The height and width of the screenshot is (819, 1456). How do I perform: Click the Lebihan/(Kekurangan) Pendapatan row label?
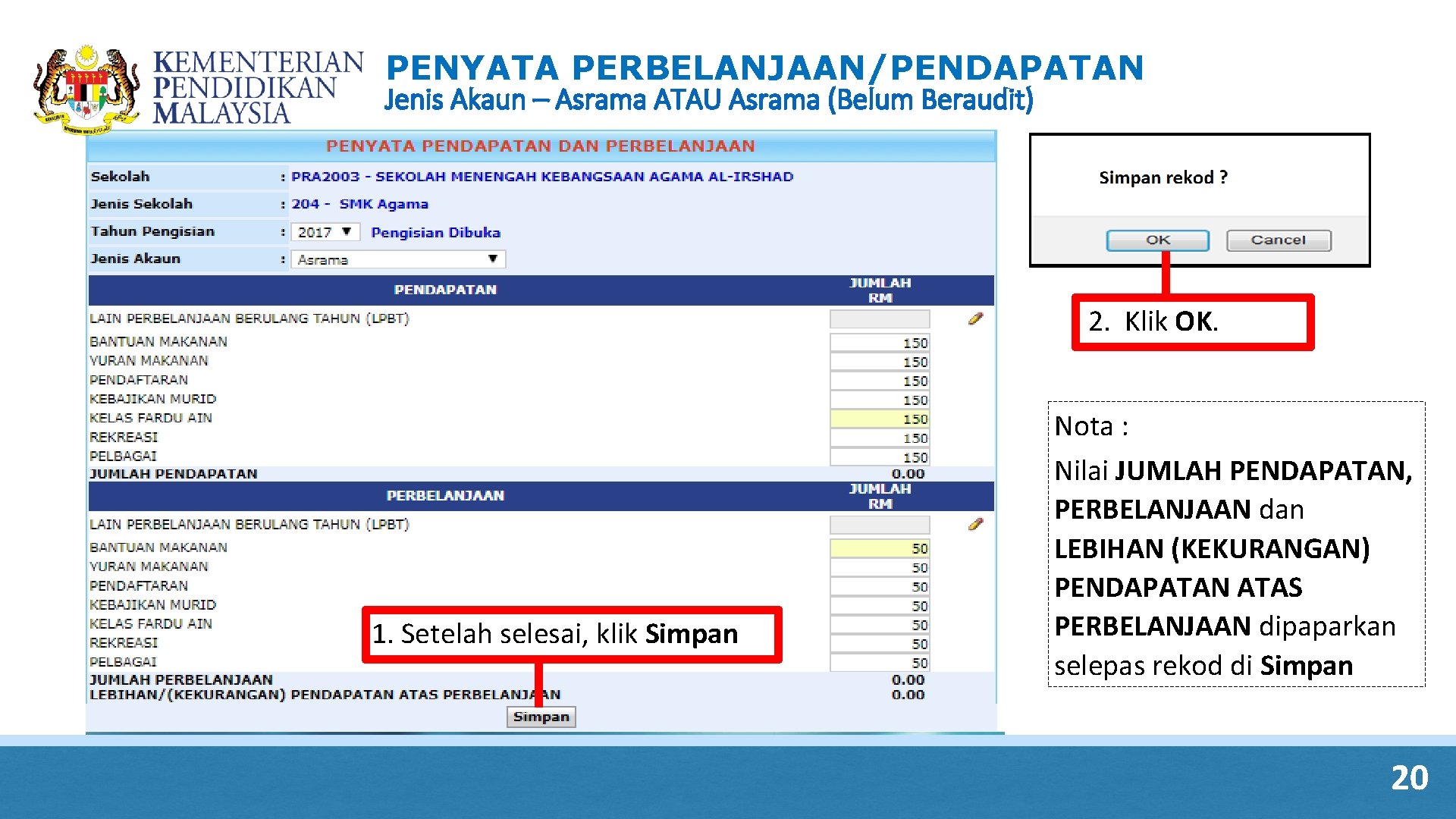325,695
